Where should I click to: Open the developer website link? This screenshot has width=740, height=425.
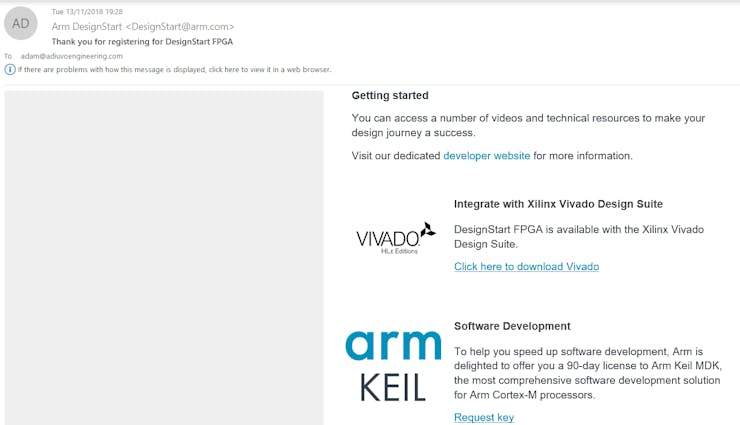point(487,156)
